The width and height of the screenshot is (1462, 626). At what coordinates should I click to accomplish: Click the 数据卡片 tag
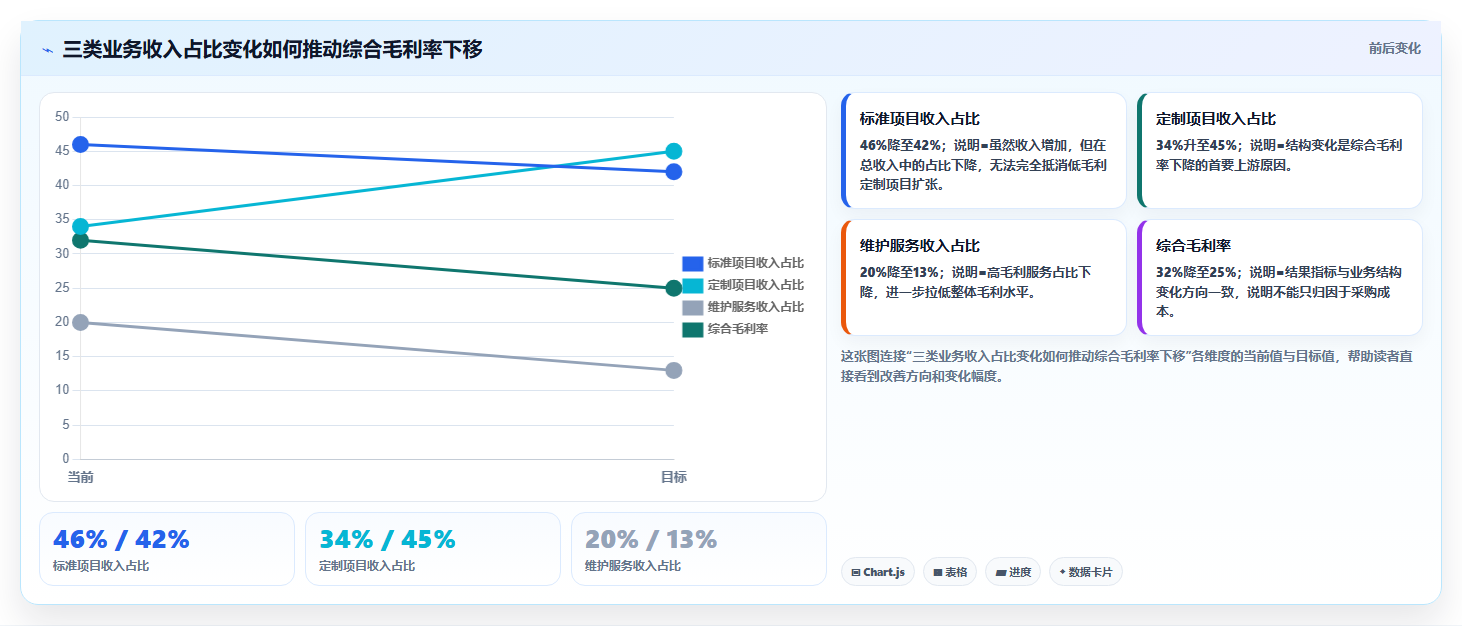point(1086,572)
